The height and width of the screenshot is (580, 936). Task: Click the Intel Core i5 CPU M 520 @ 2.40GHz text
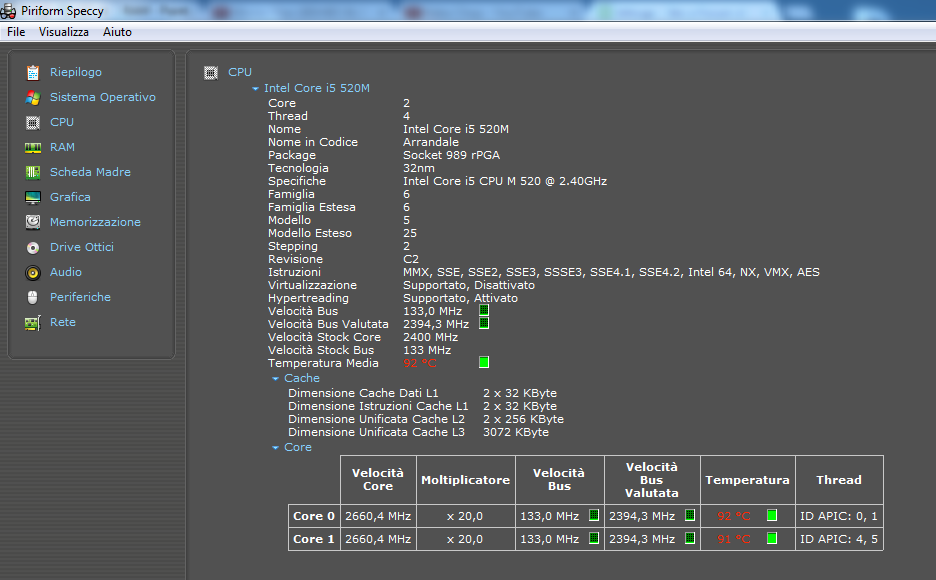[505, 181]
